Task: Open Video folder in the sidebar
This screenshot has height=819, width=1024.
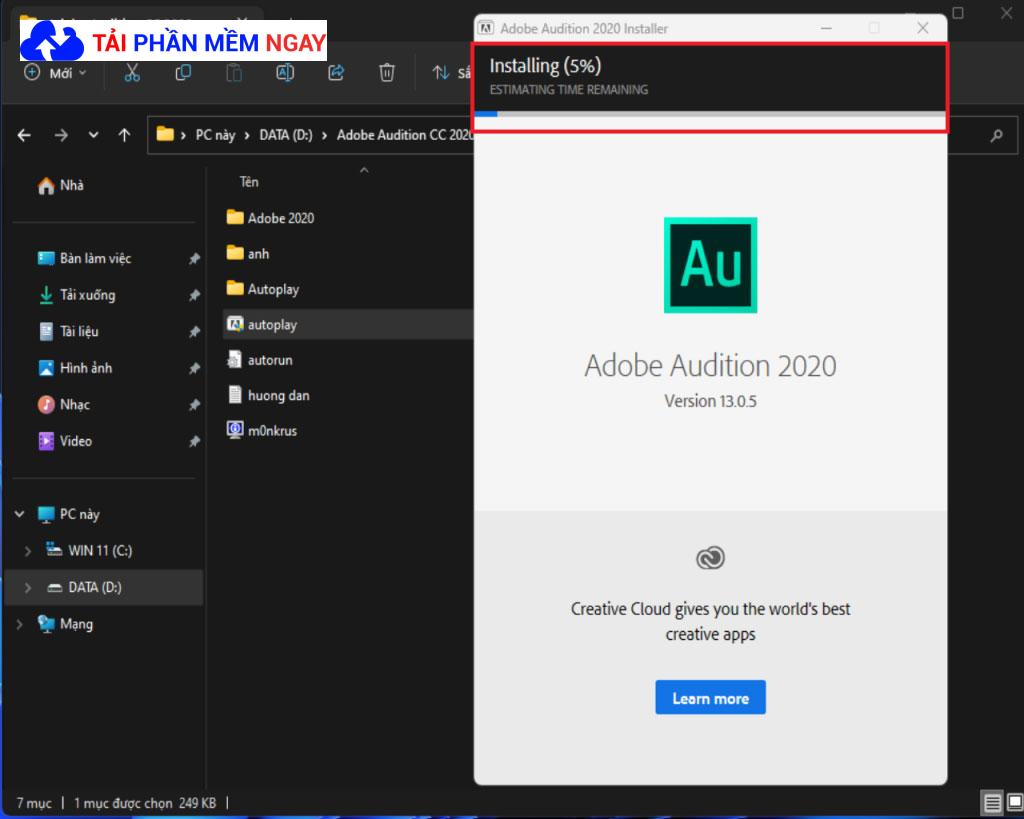Action: click(76, 442)
